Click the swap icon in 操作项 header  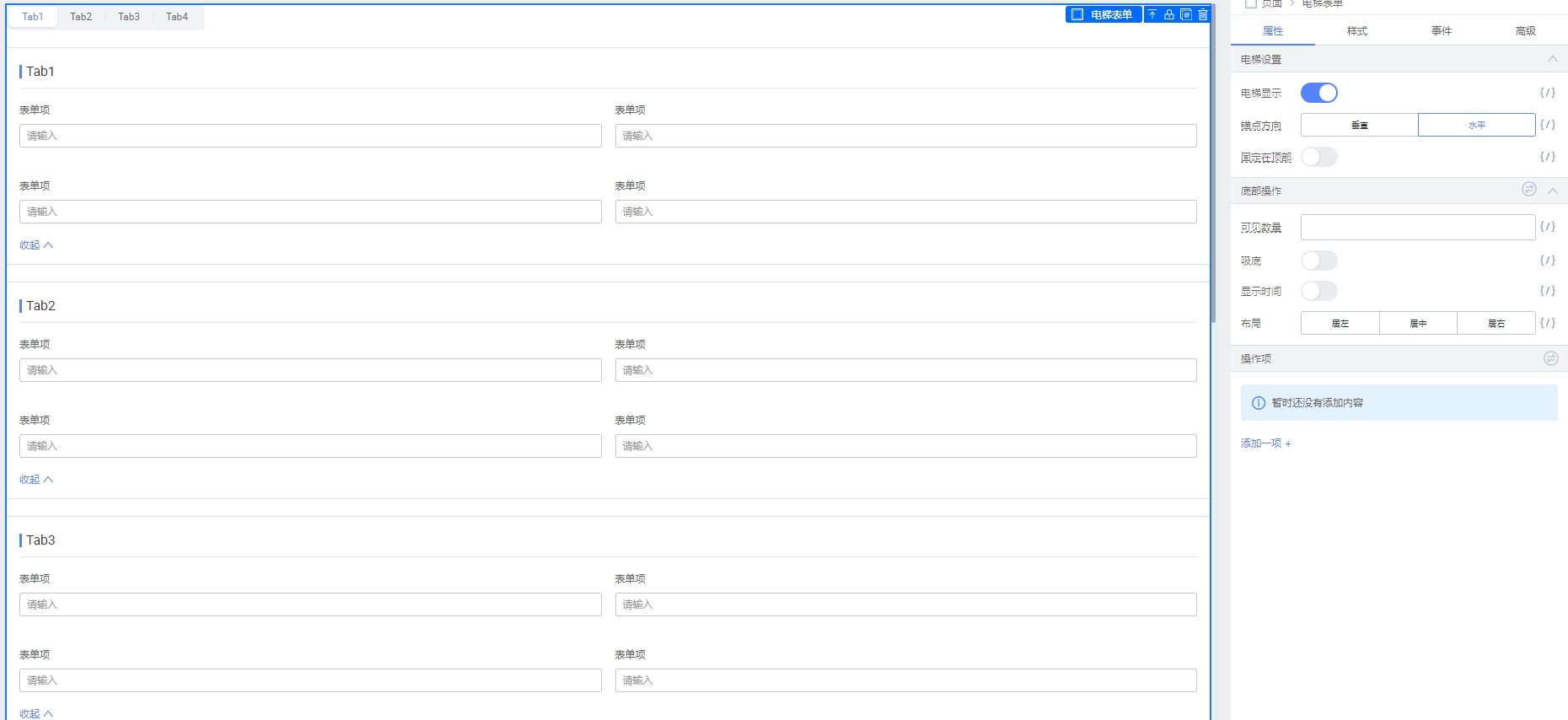tap(1551, 358)
